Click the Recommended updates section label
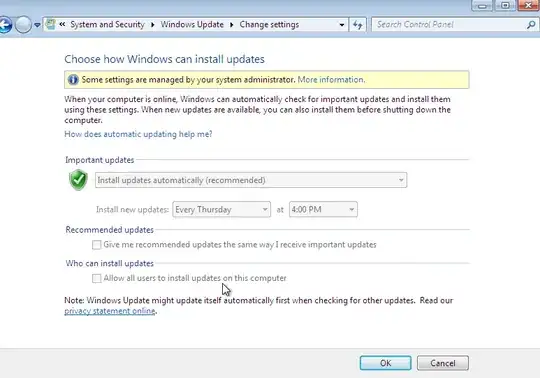 tap(110, 230)
